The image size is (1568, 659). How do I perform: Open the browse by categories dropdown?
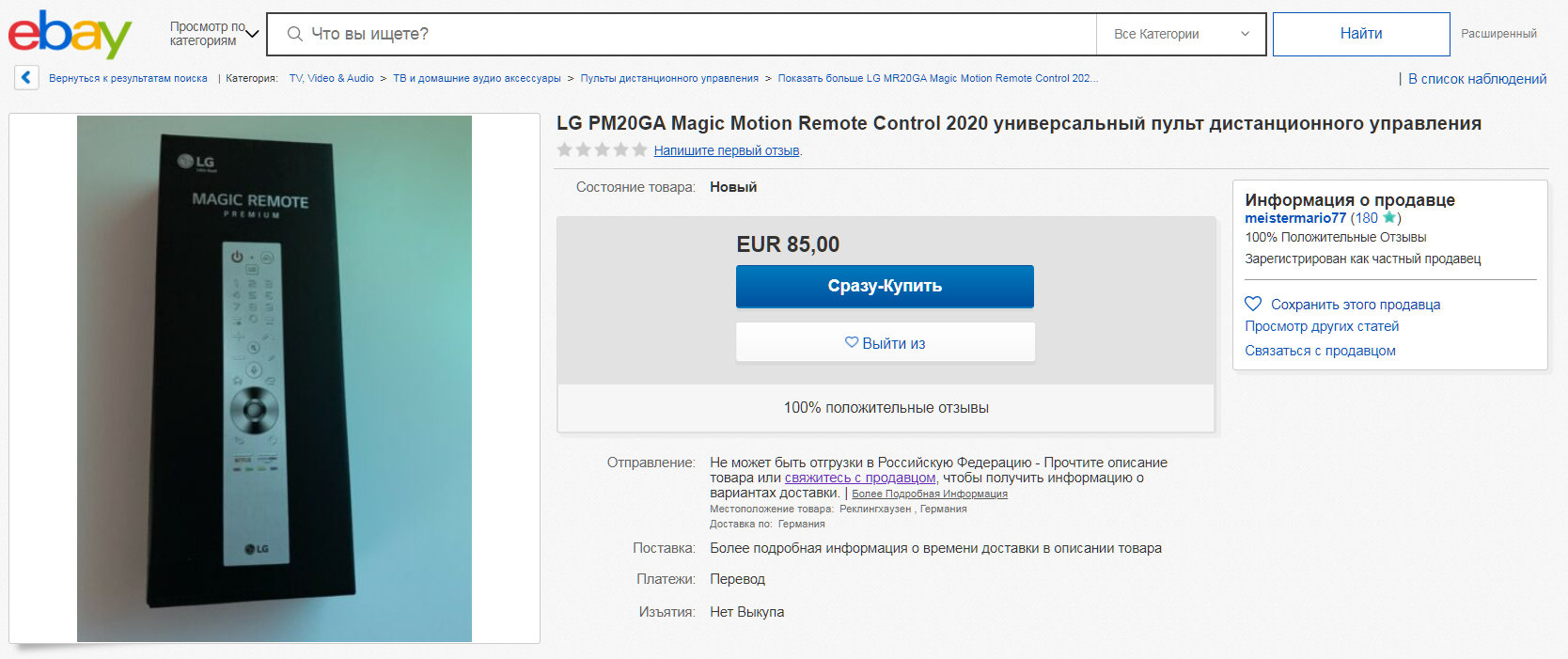[x=213, y=34]
